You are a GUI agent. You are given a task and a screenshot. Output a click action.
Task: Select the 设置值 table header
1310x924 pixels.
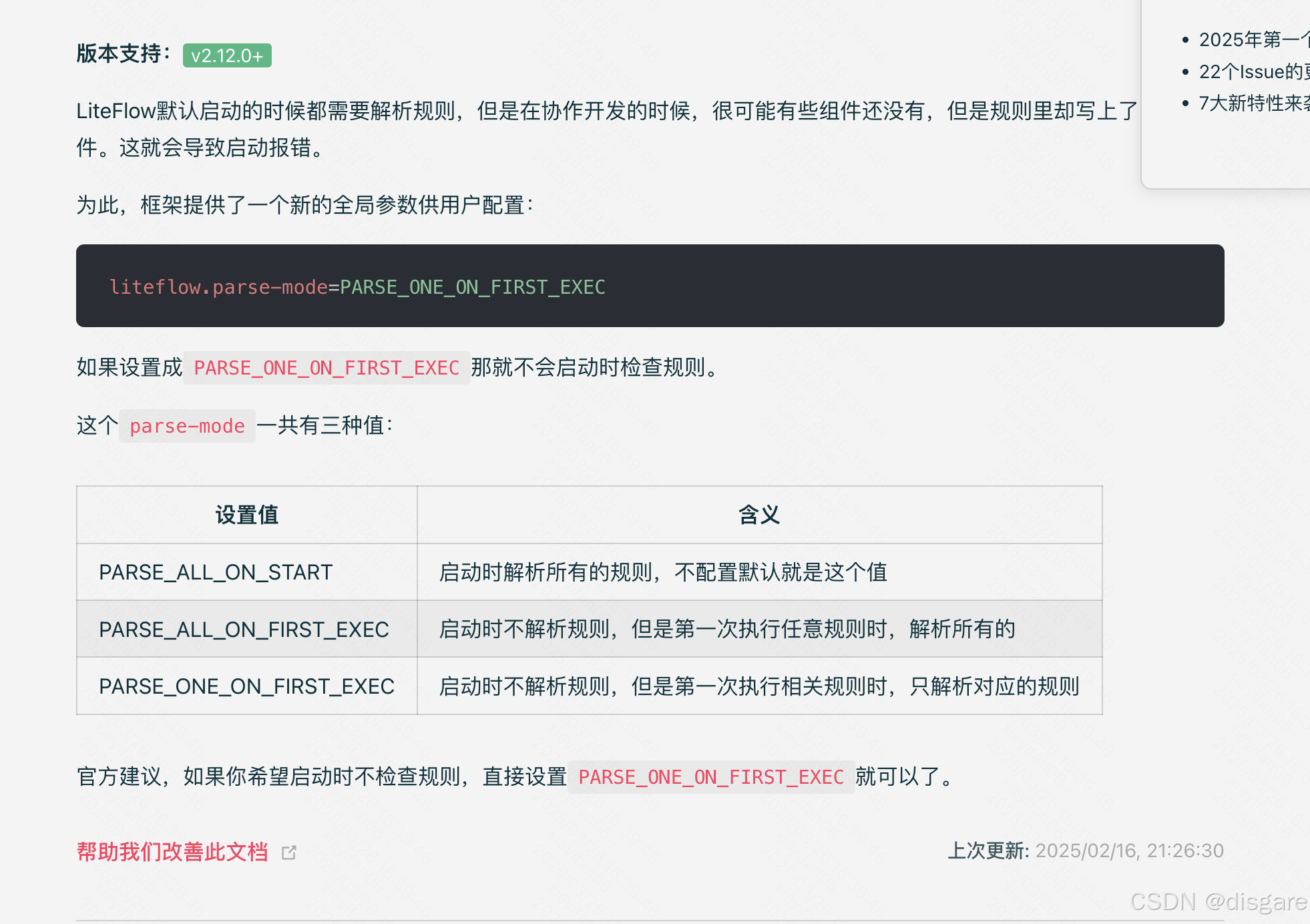(246, 515)
